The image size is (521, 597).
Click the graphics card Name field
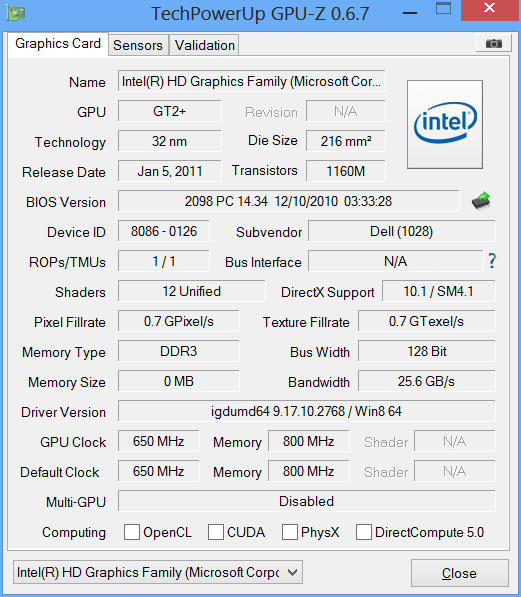251,81
